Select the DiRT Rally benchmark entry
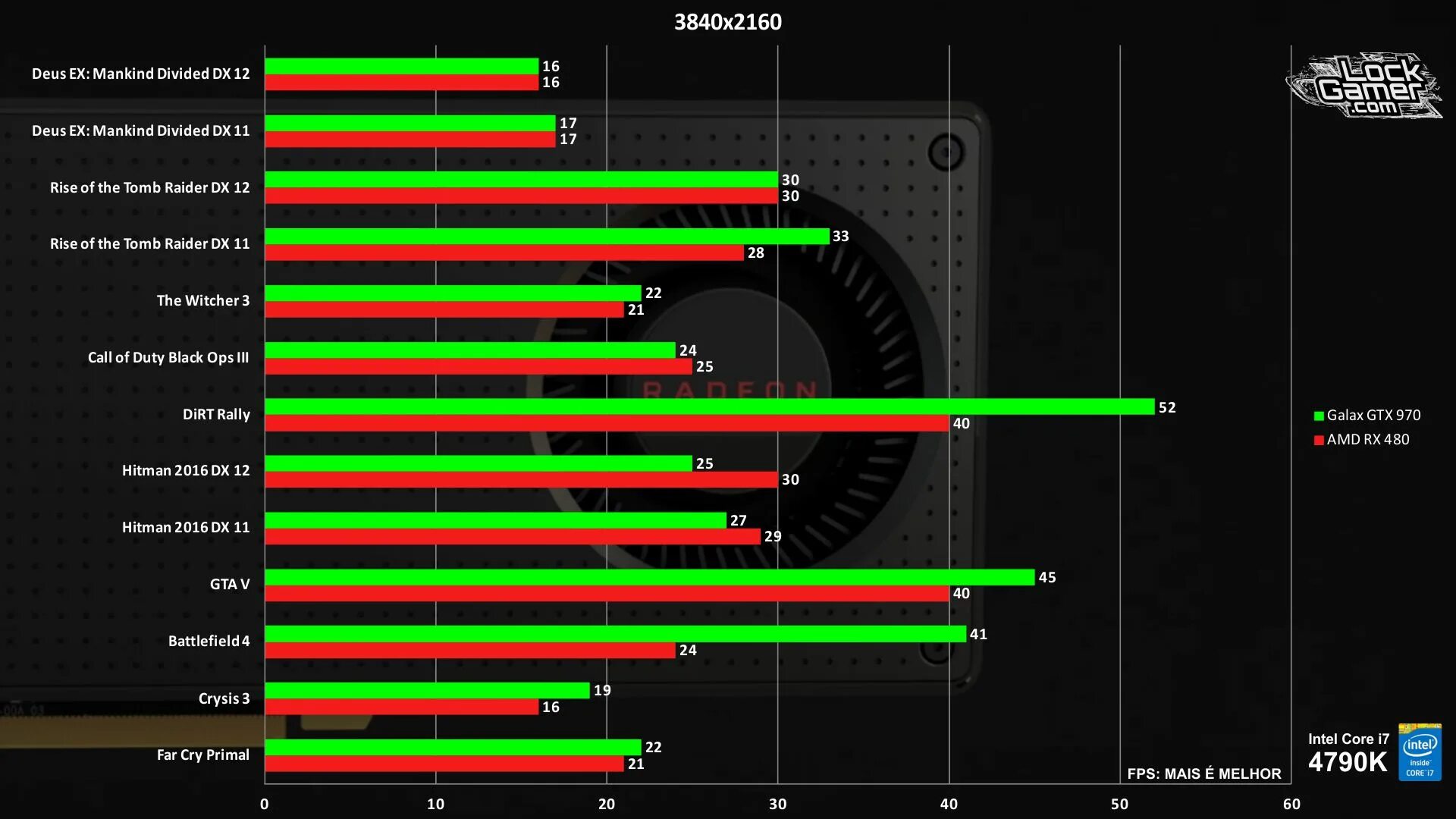Image resolution: width=1456 pixels, height=819 pixels. coord(217,414)
